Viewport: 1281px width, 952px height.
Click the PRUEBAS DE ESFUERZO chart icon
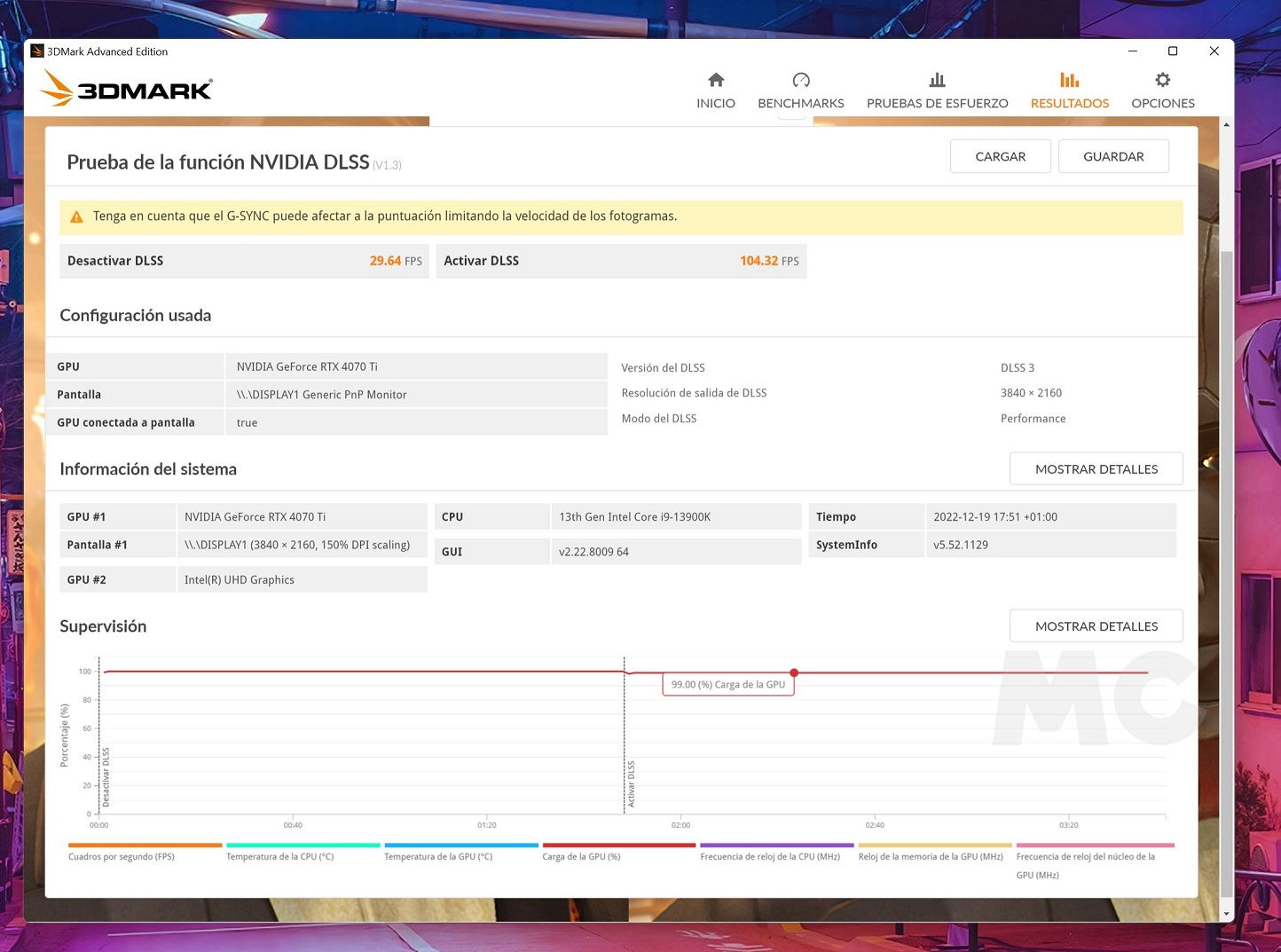click(x=937, y=80)
